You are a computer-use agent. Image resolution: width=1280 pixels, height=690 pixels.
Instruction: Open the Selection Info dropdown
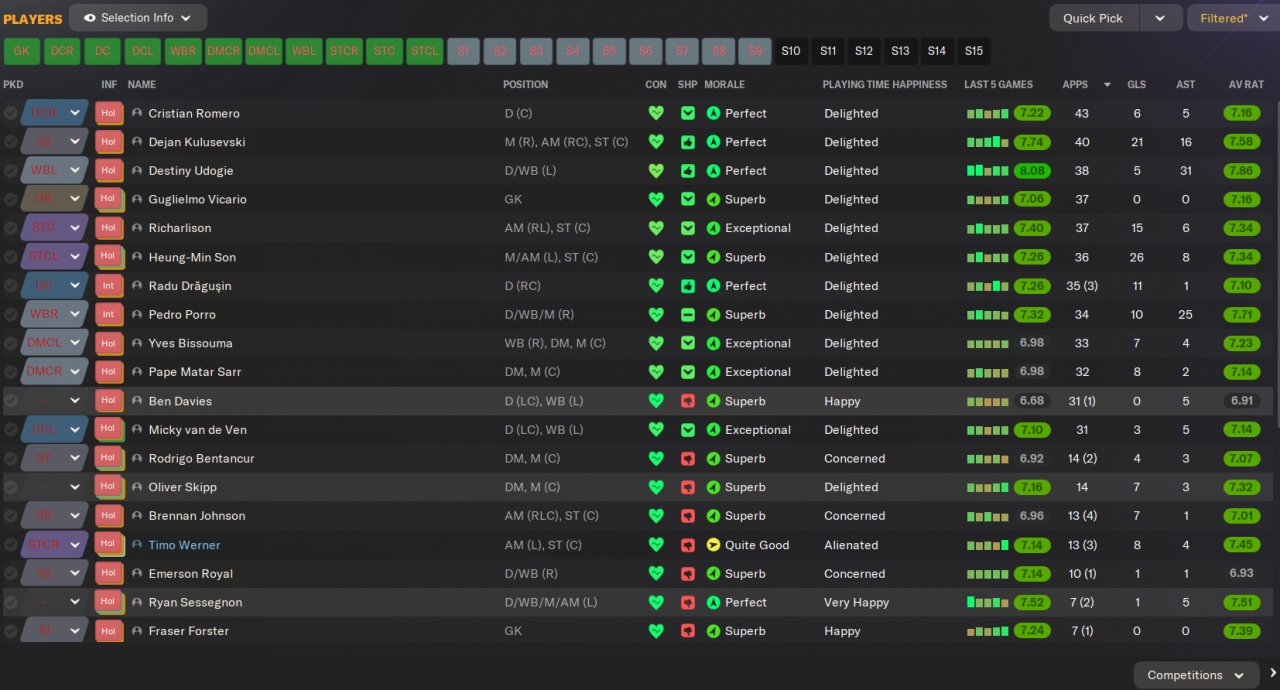point(138,18)
